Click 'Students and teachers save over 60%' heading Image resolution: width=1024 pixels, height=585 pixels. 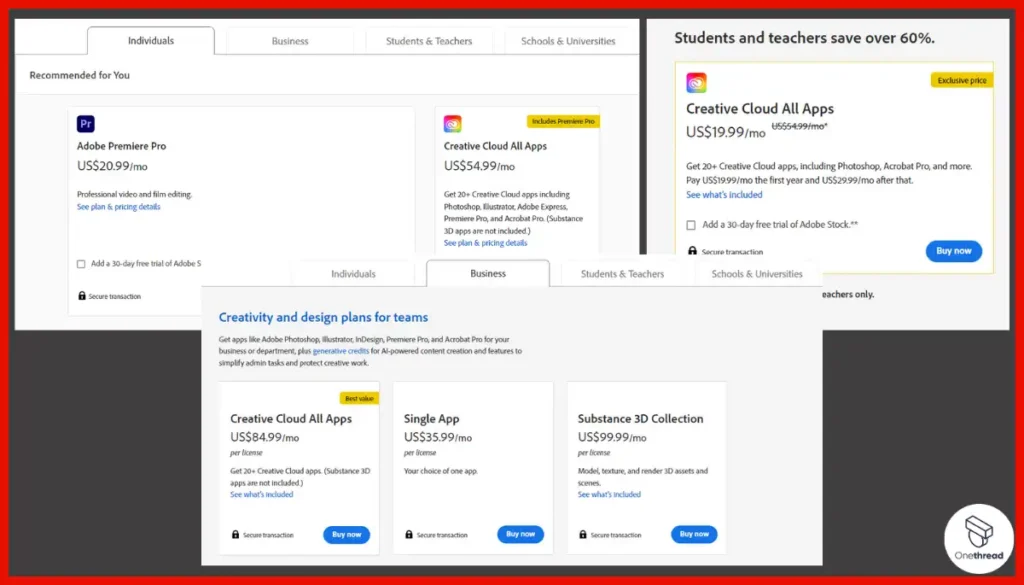coord(804,38)
